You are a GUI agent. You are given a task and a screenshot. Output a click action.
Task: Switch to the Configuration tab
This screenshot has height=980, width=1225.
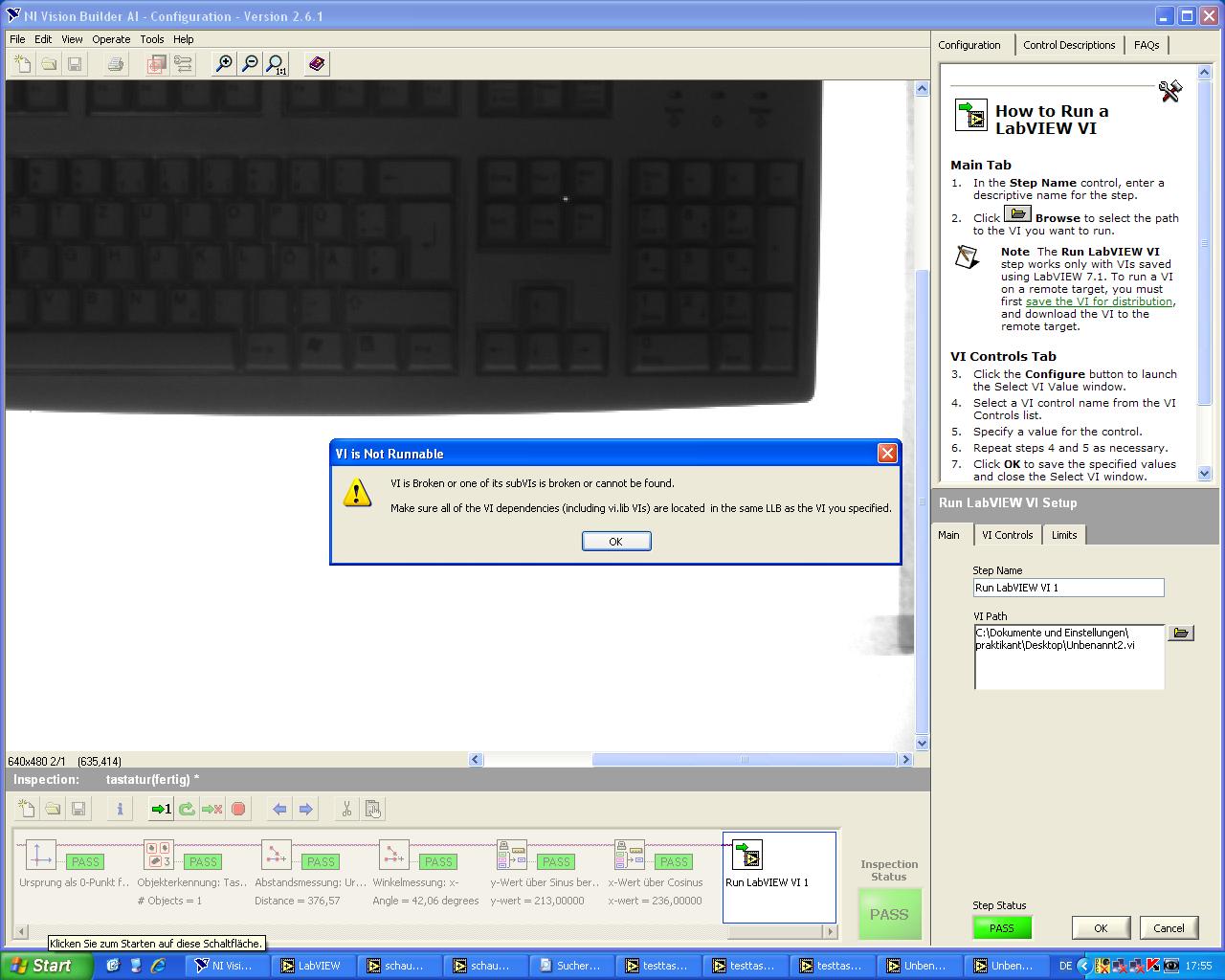tap(969, 45)
